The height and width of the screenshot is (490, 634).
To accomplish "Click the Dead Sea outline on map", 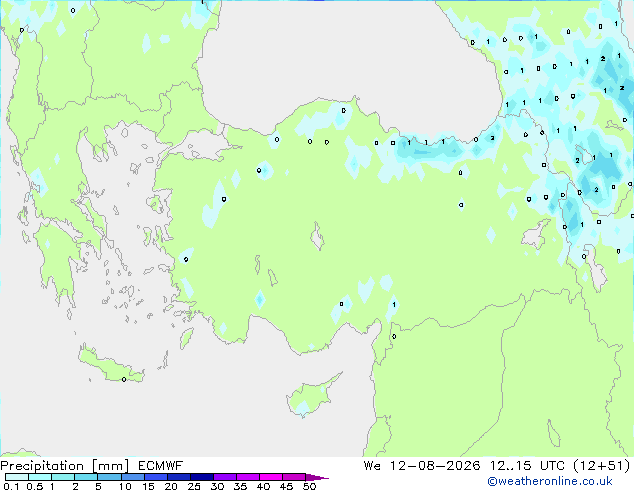I will pos(554,433).
